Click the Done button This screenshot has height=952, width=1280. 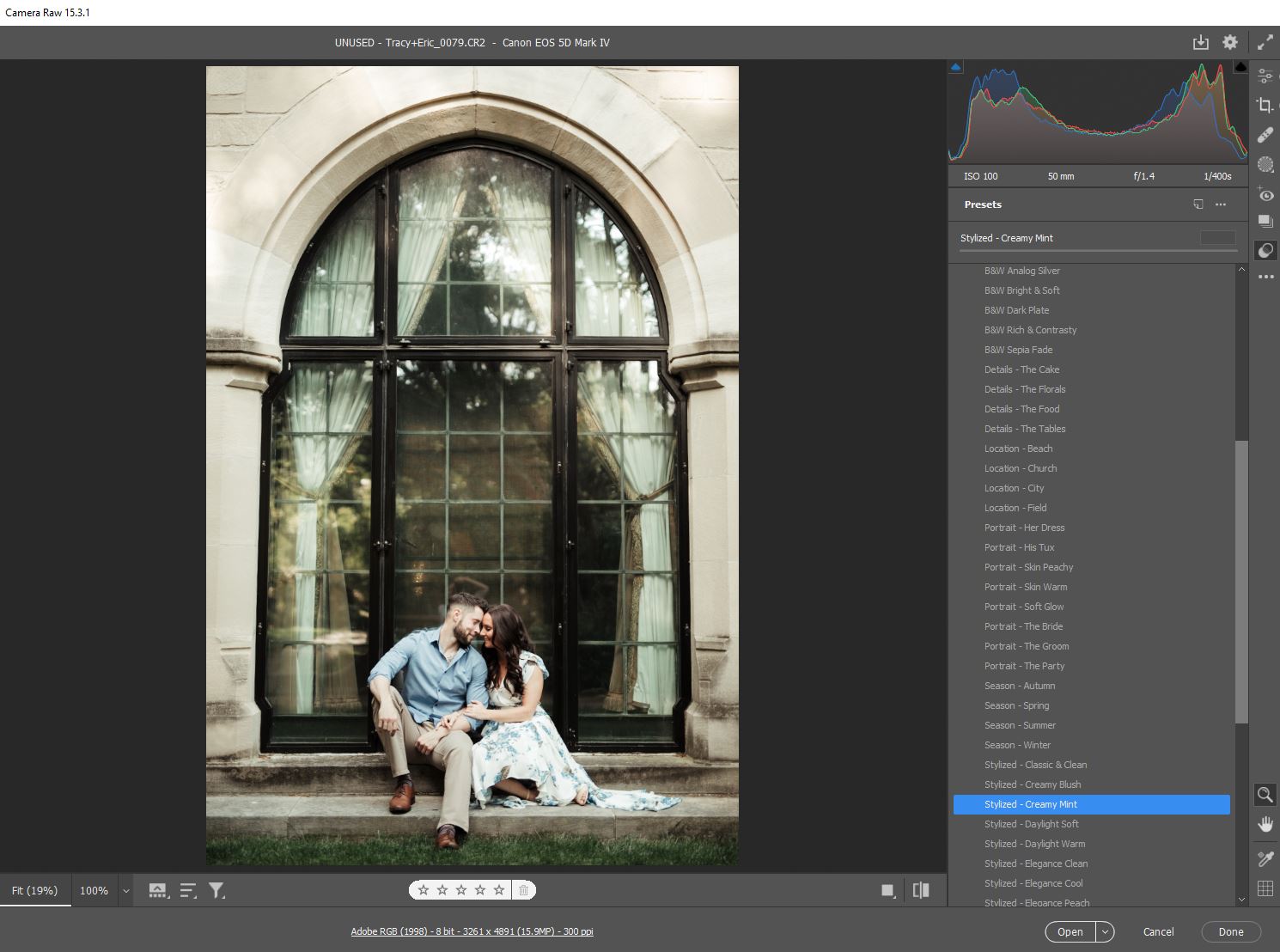[1230, 931]
